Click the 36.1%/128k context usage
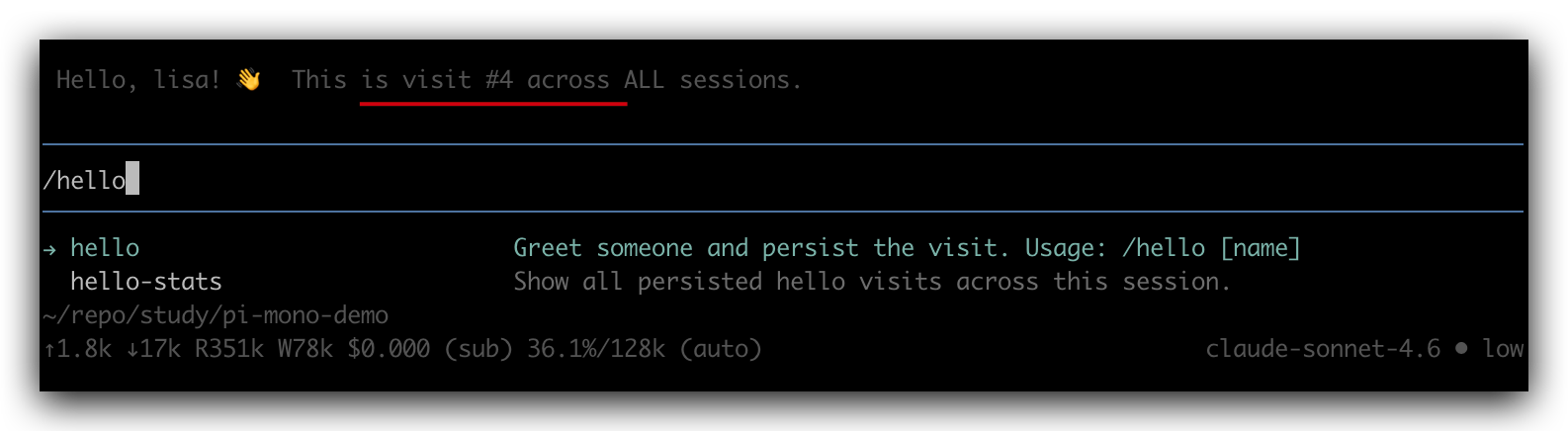The image size is (1568, 431). 596,349
